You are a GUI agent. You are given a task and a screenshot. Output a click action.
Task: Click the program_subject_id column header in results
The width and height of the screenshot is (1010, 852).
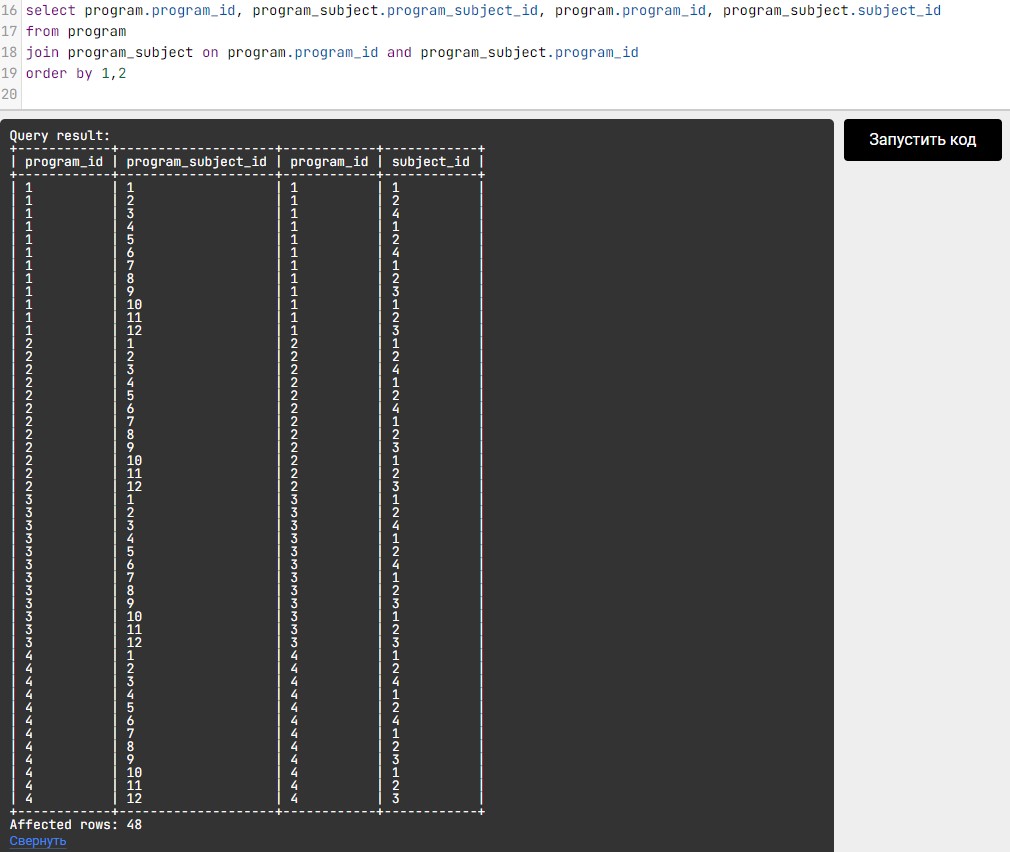click(x=197, y=161)
